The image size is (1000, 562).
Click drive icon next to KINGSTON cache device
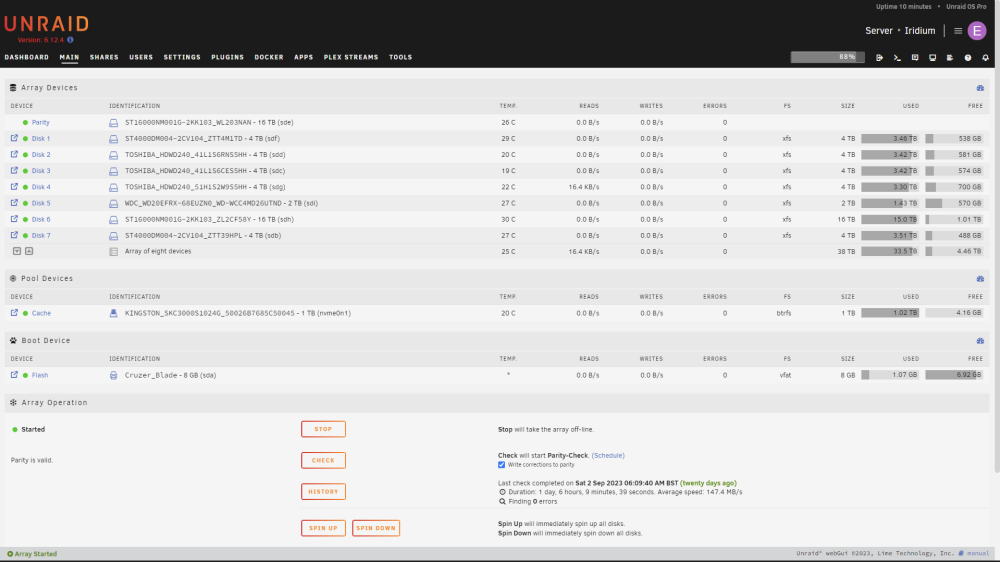[x=114, y=313]
